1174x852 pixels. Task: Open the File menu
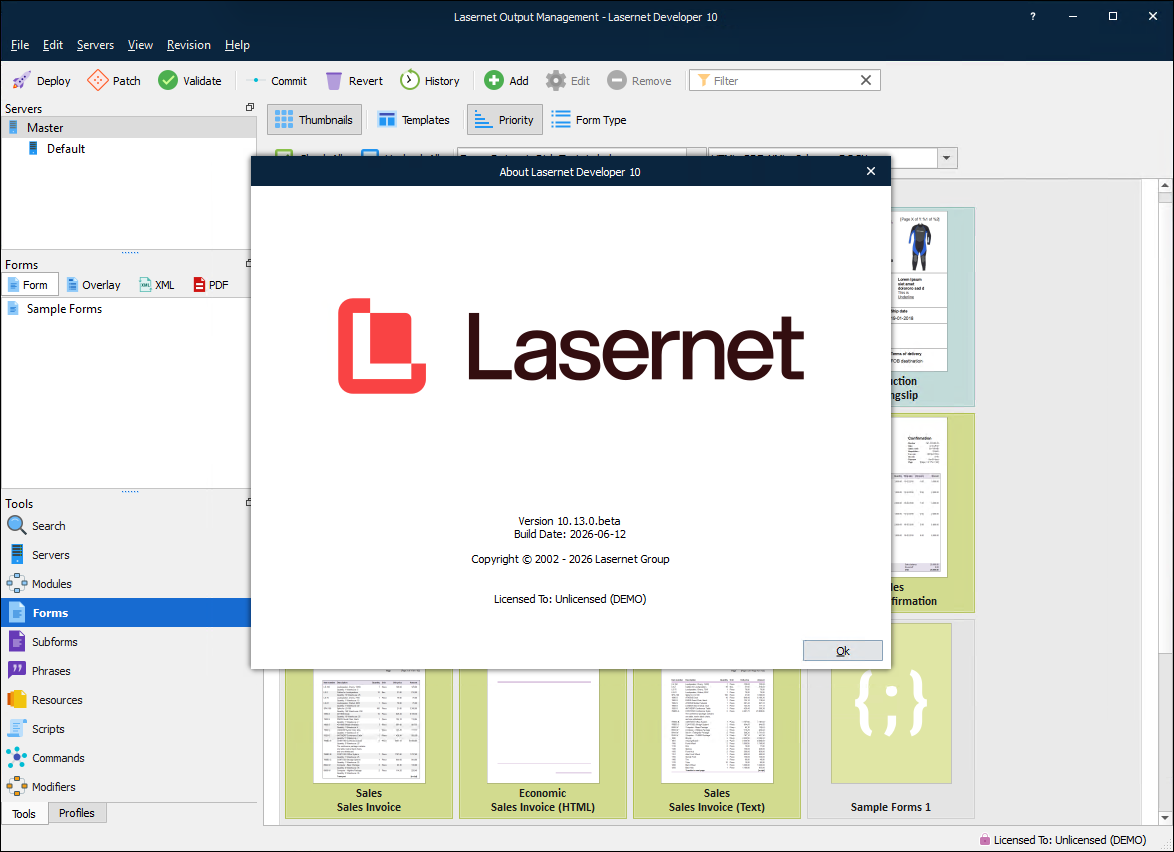click(20, 45)
